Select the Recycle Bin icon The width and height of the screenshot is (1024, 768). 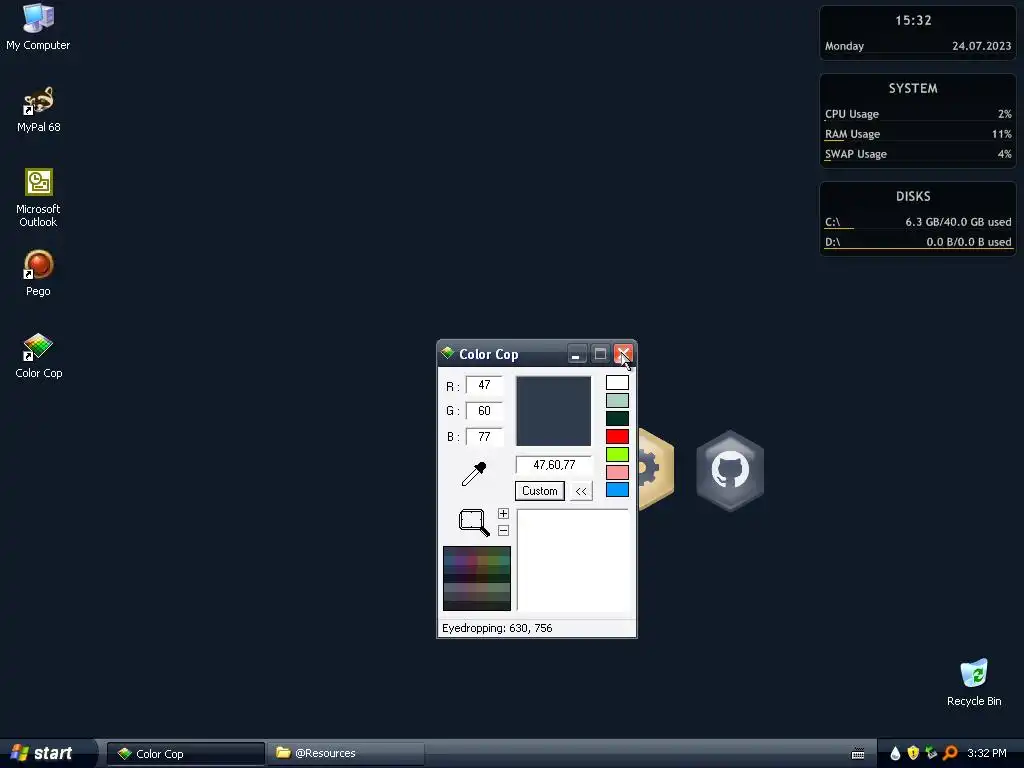tap(974, 682)
